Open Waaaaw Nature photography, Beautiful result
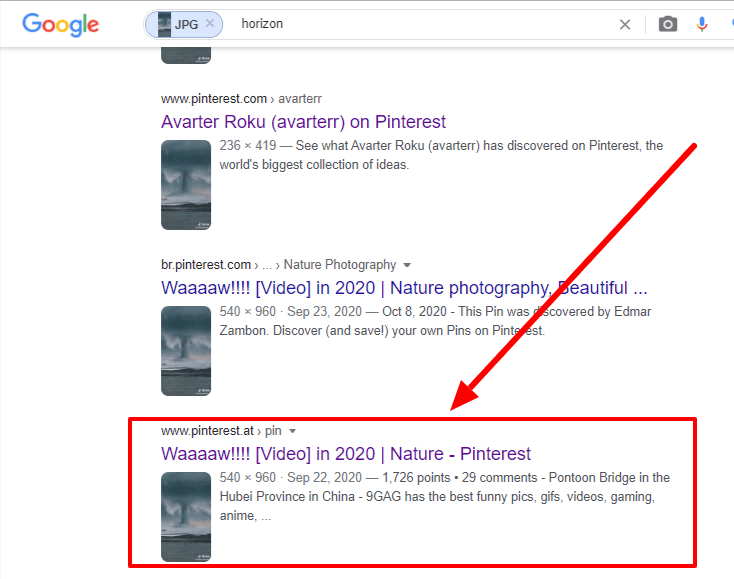734x579 pixels. (404, 288)
